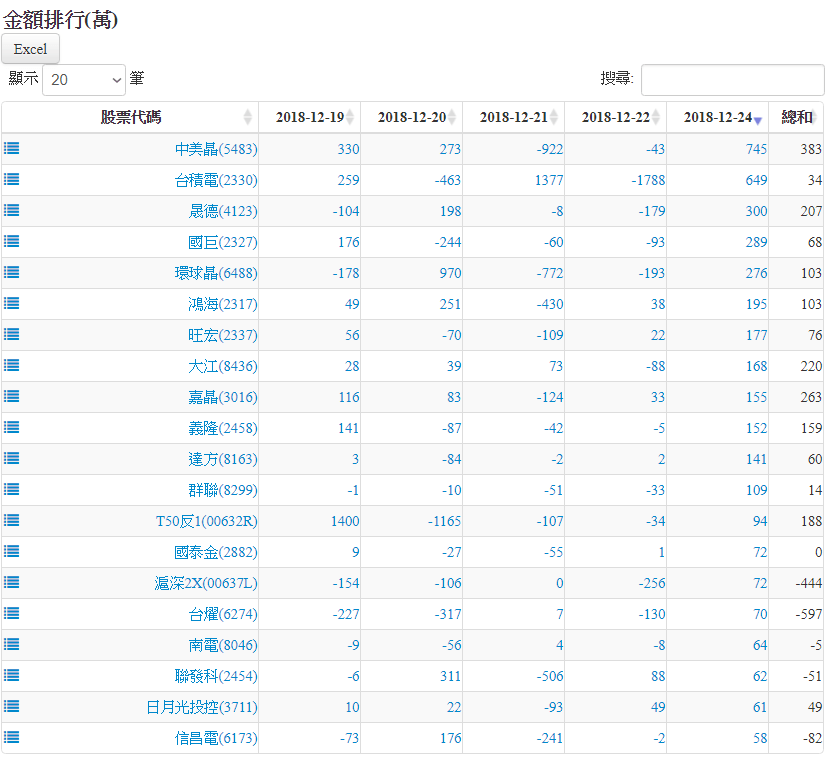This screenshot has height=759, width=829.
Task: Click the 1377 value in 台積電 row
Action: click(x=545, y=180)
